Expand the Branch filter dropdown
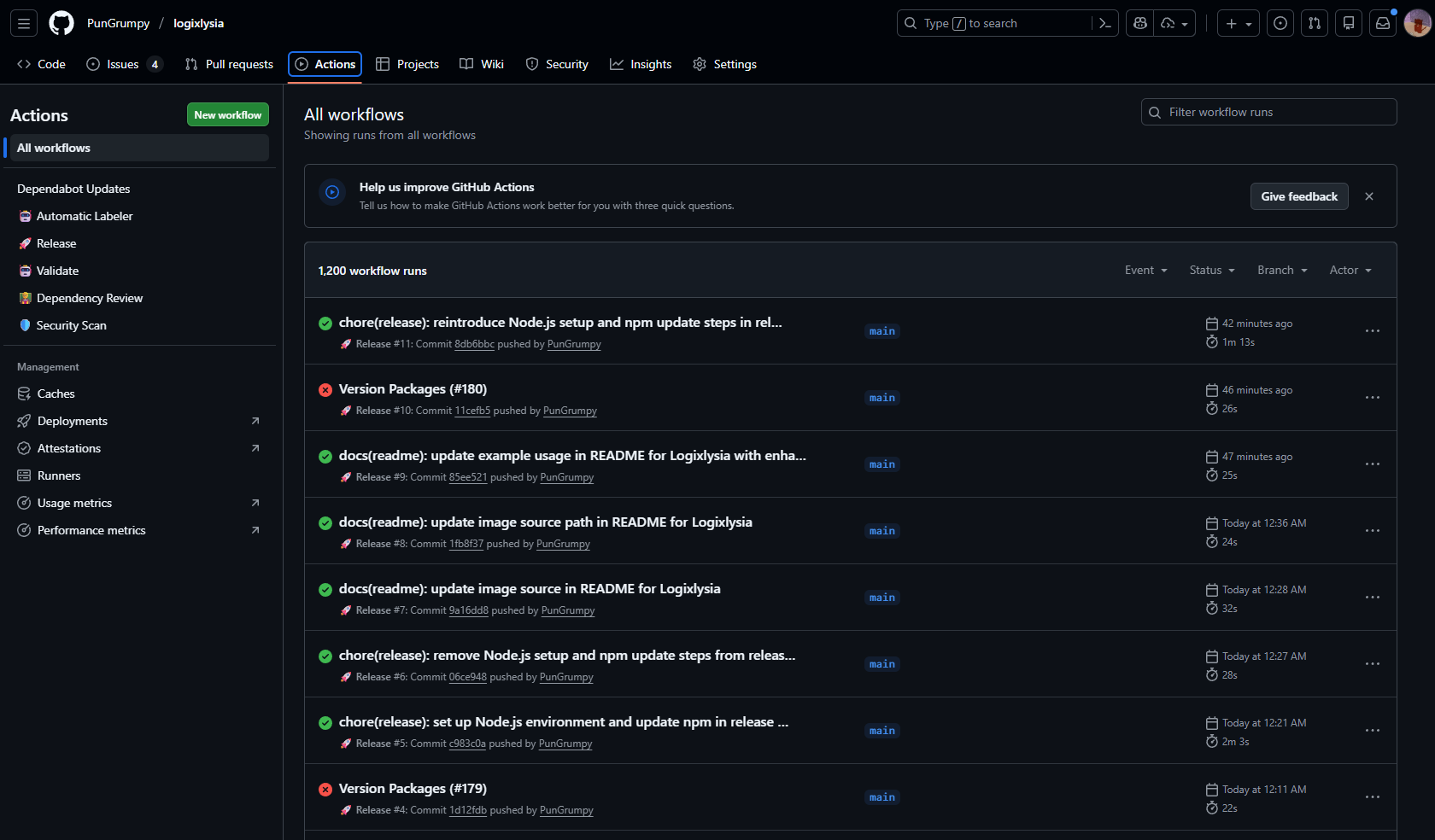The width and height of the screenshot is (1435, 840). [x=1282, y=270]
